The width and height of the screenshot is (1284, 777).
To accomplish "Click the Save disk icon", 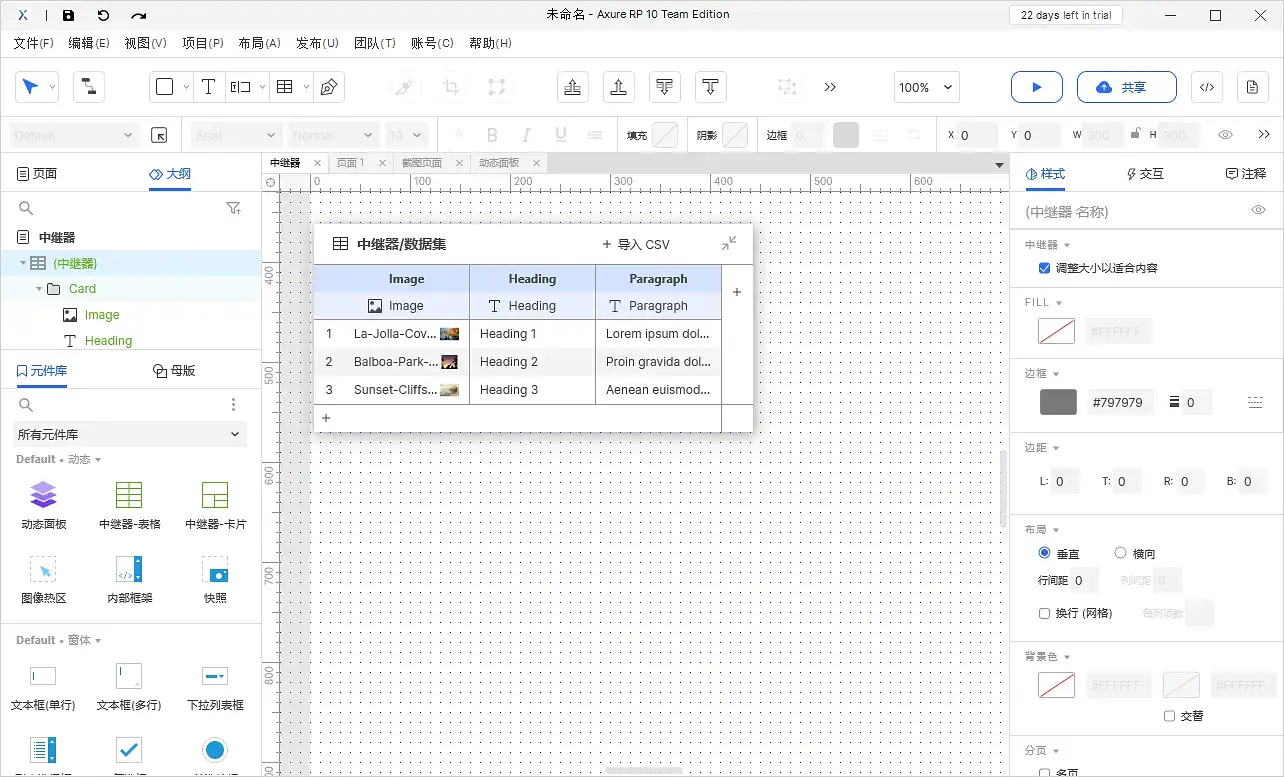I will [68, 15].
